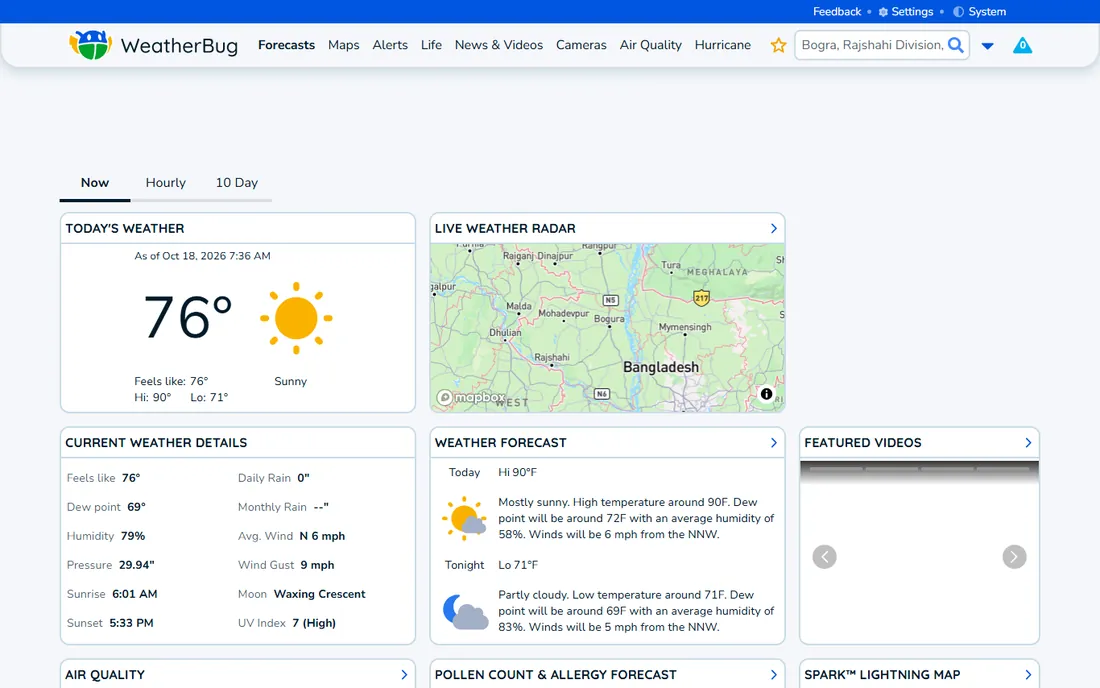Expand Spark Lightning Map chevron
This screenshot has width=1100, height=688.
(x=1028, y=675)
